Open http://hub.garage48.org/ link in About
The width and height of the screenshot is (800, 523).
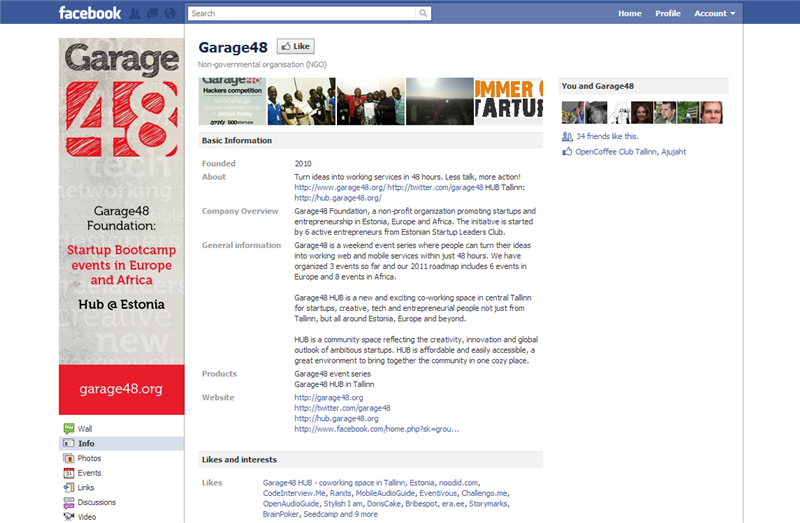pyautogui.click(x=338, y=198)
